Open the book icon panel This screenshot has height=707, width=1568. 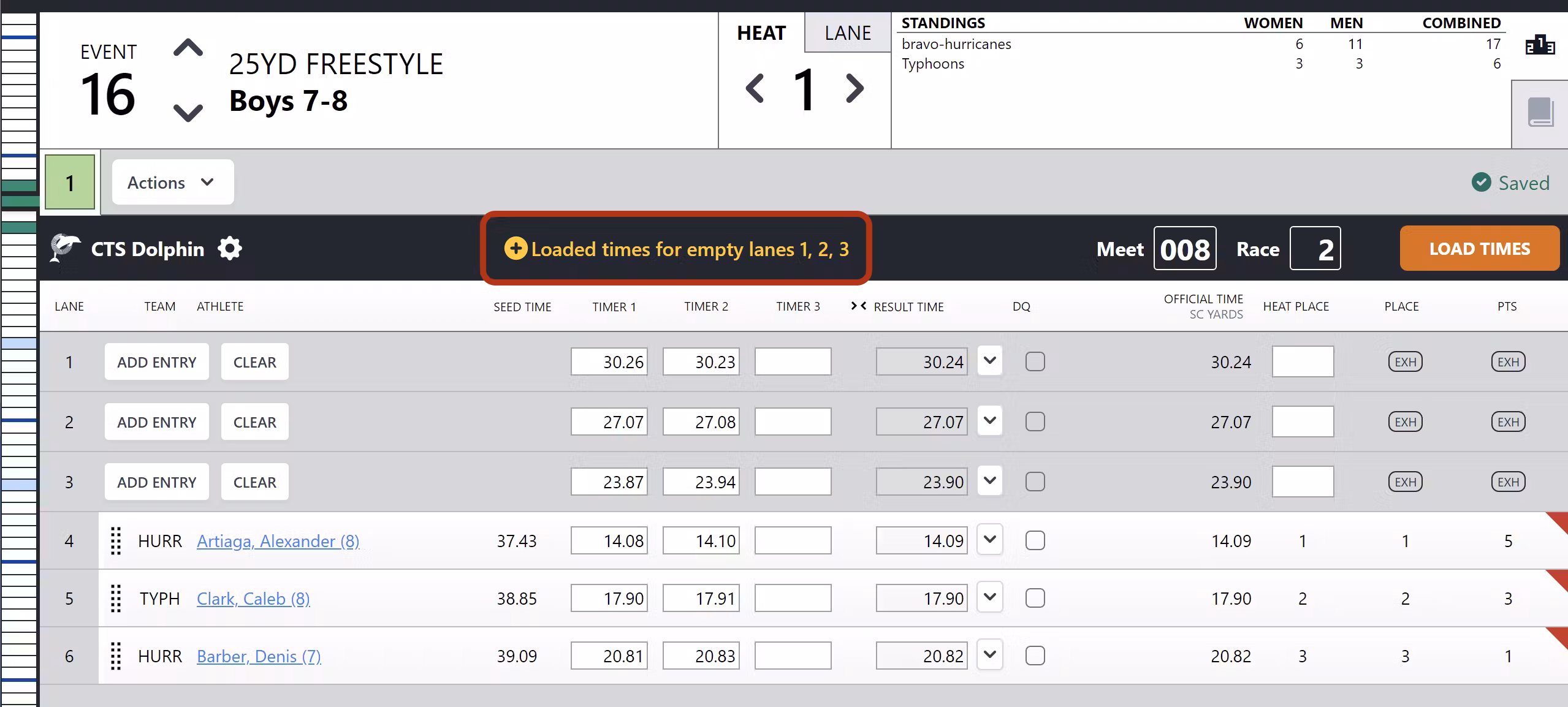tap(1540, 113)
